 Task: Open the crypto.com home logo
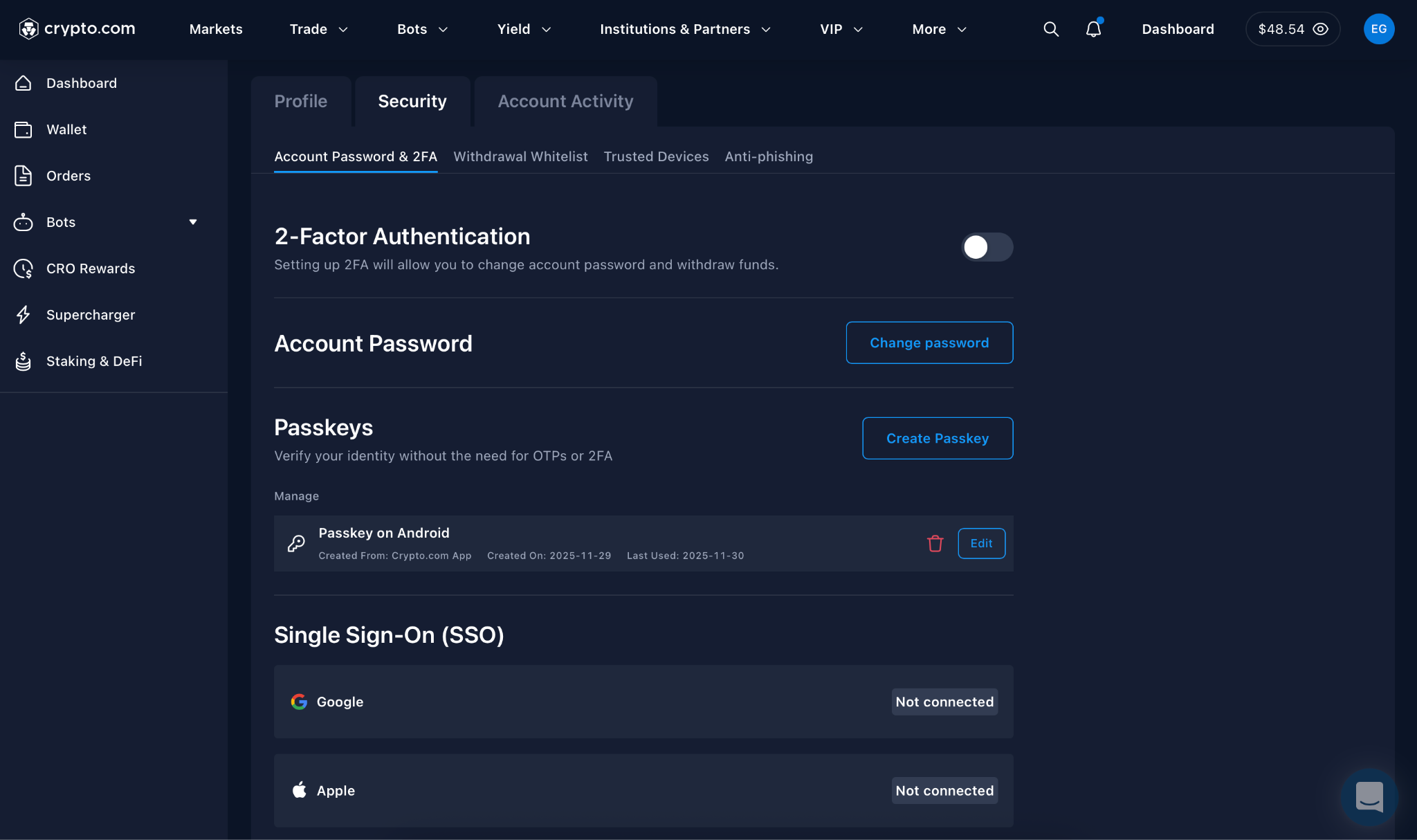tap(76, 28)
